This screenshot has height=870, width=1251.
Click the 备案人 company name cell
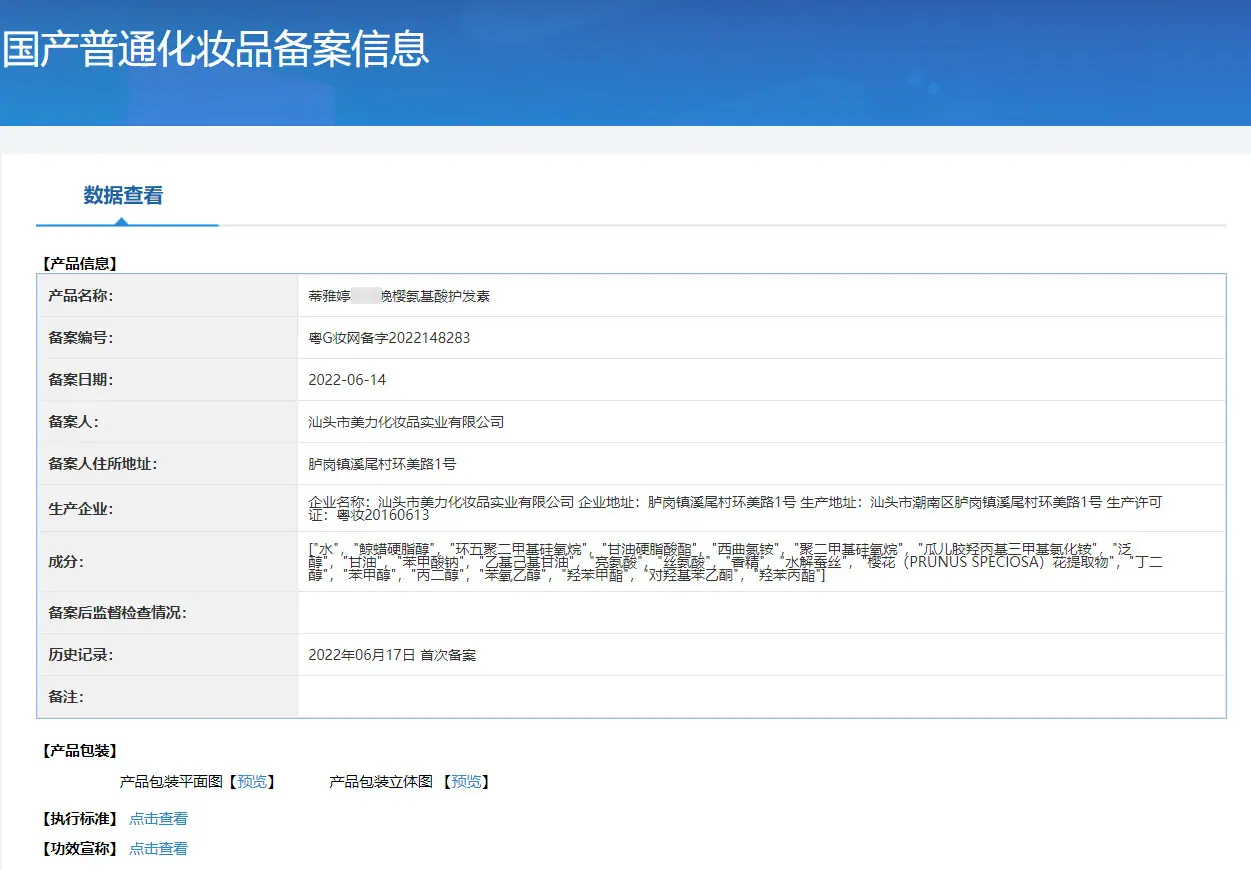[761, 422]
